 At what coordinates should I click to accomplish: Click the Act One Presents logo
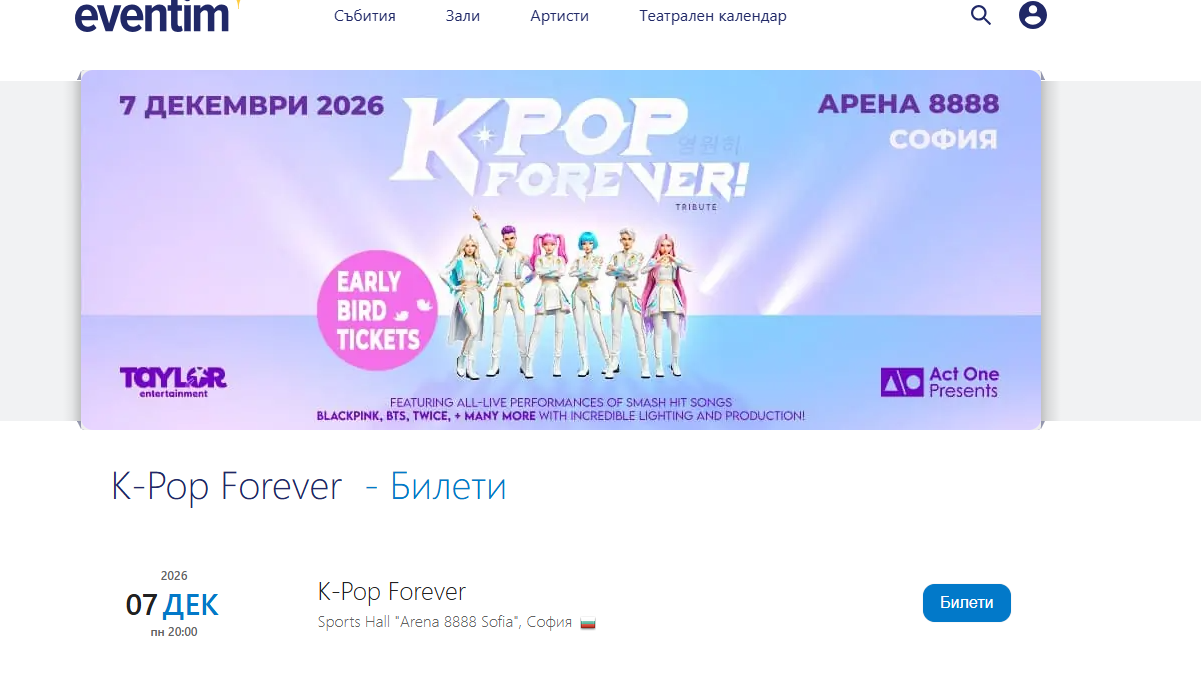pyautogui.click(x=940, y=382)
